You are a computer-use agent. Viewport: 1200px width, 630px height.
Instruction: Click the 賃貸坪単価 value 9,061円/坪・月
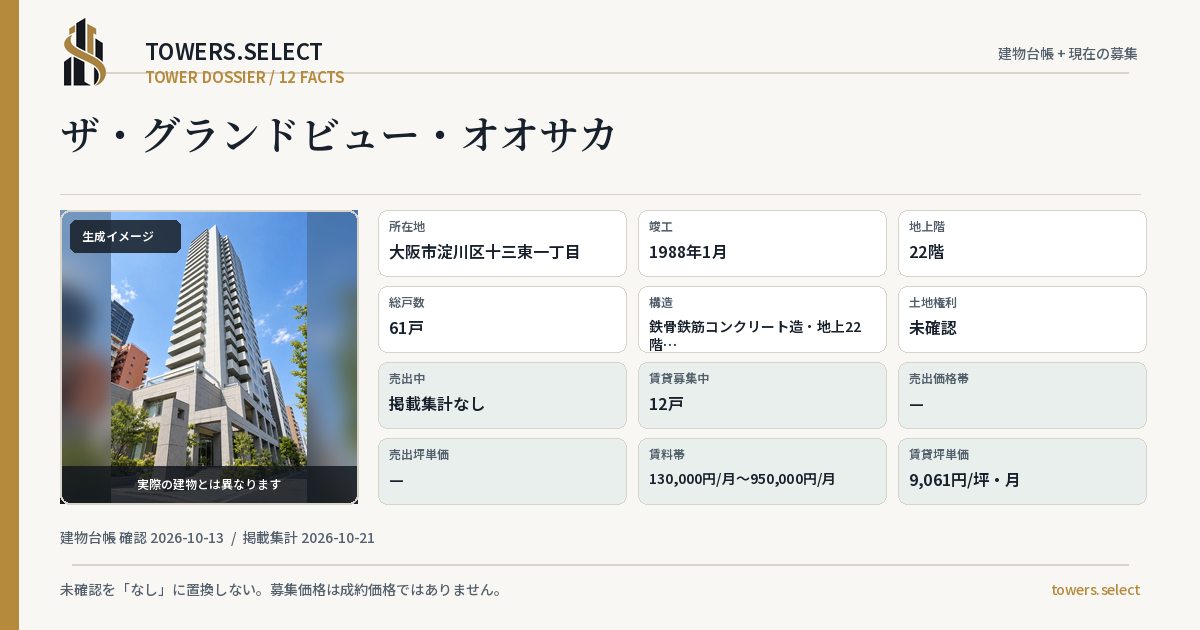965,480
